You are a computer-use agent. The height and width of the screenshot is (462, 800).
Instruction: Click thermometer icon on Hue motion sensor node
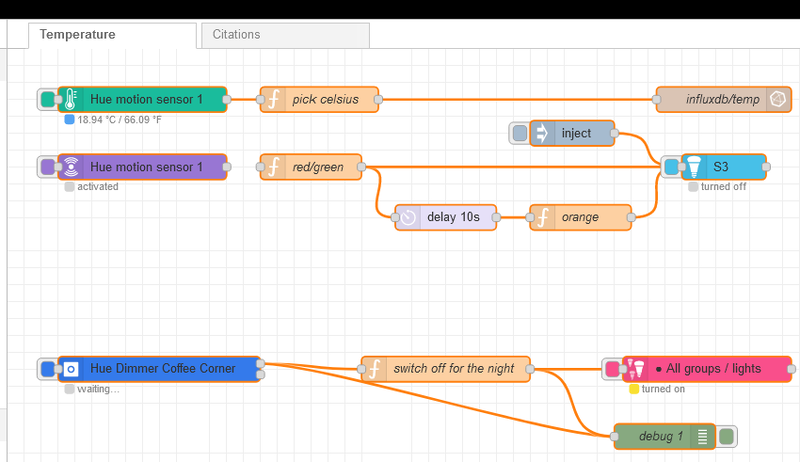71,99
